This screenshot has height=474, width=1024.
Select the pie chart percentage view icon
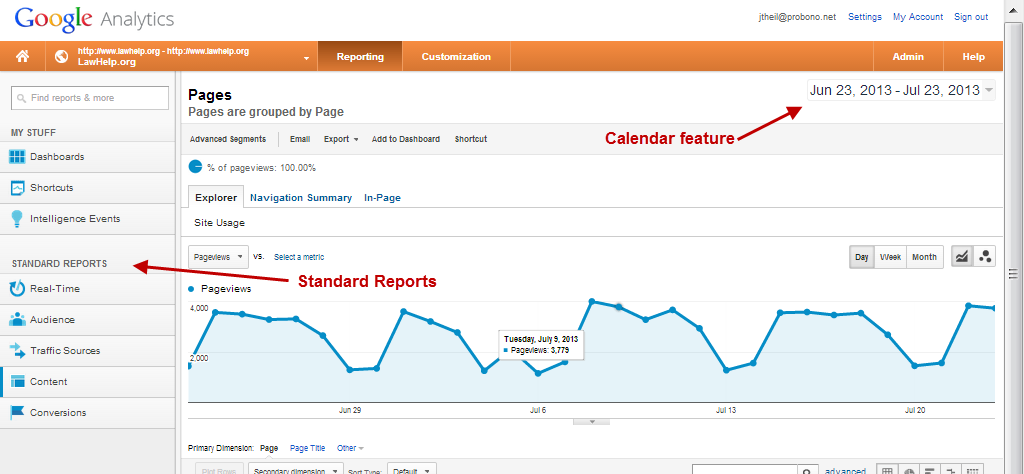pyautogui.click(x=908, y=471)
